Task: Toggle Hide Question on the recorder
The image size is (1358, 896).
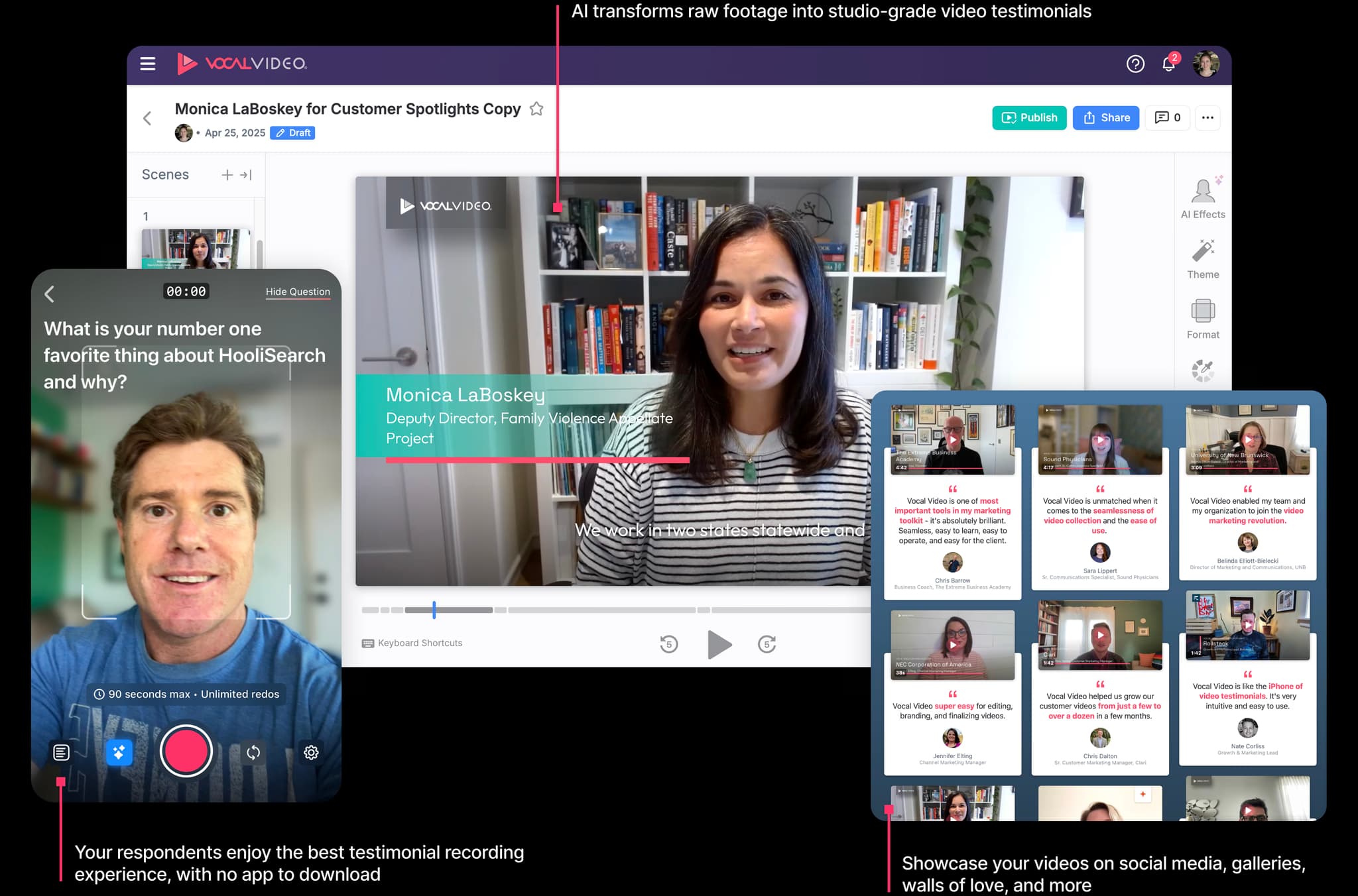Action: click(298, 292)
